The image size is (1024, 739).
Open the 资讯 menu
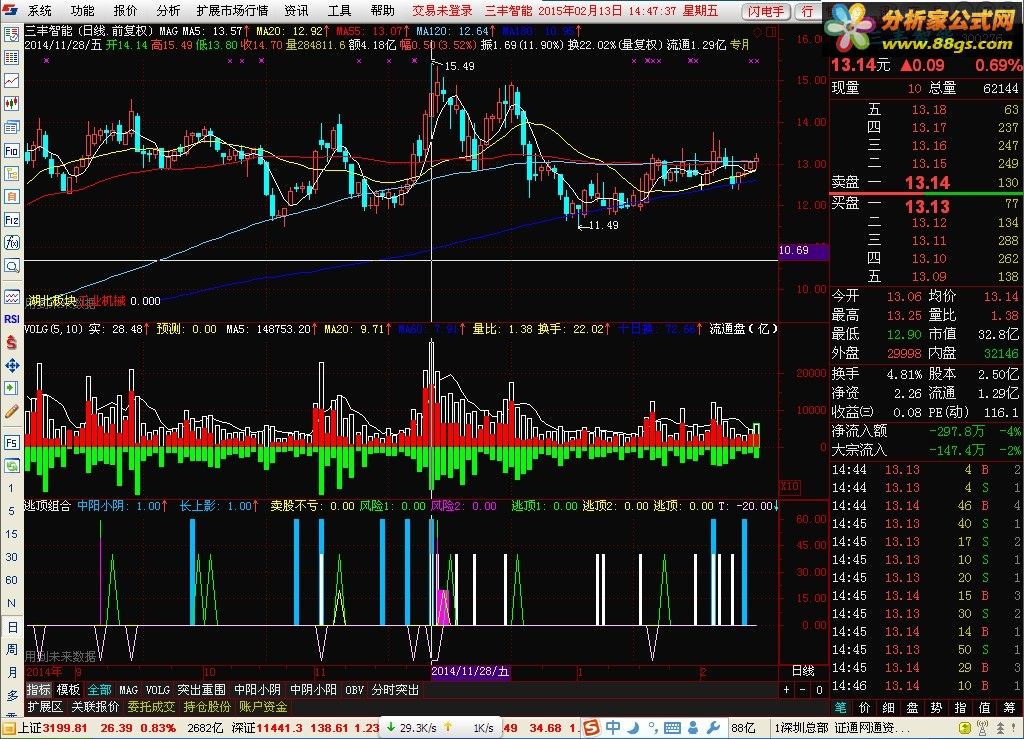(x=296, y=10)
